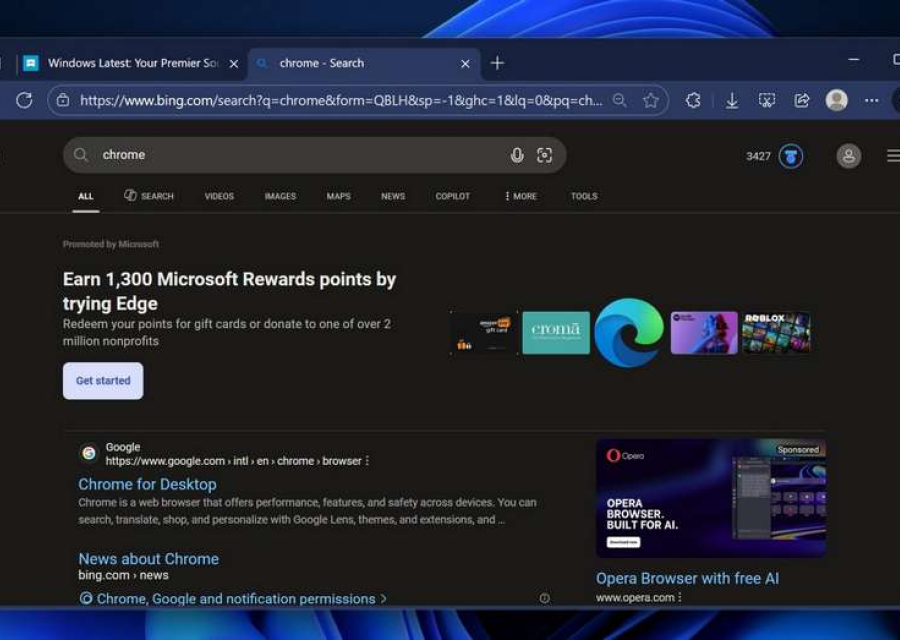900x640 pixels.
Task: Open visual search camera icon
Action: coord(544,155)
